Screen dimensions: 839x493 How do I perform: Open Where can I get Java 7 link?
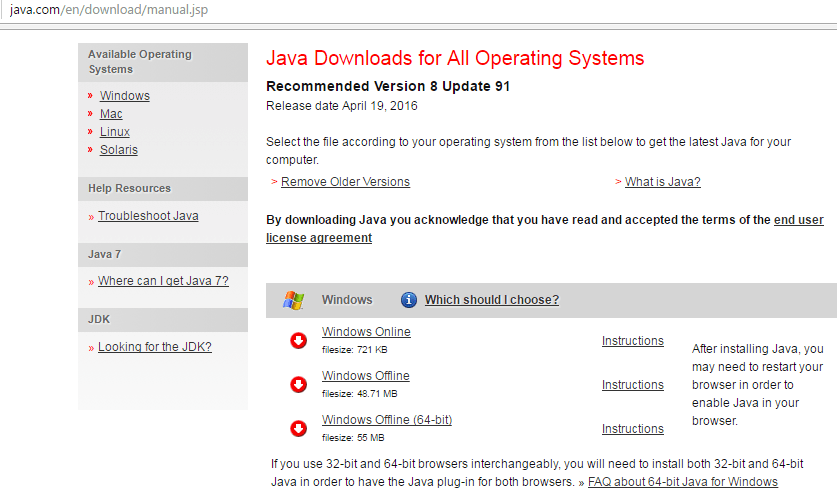pyautogui.click(x=163, y=281)
